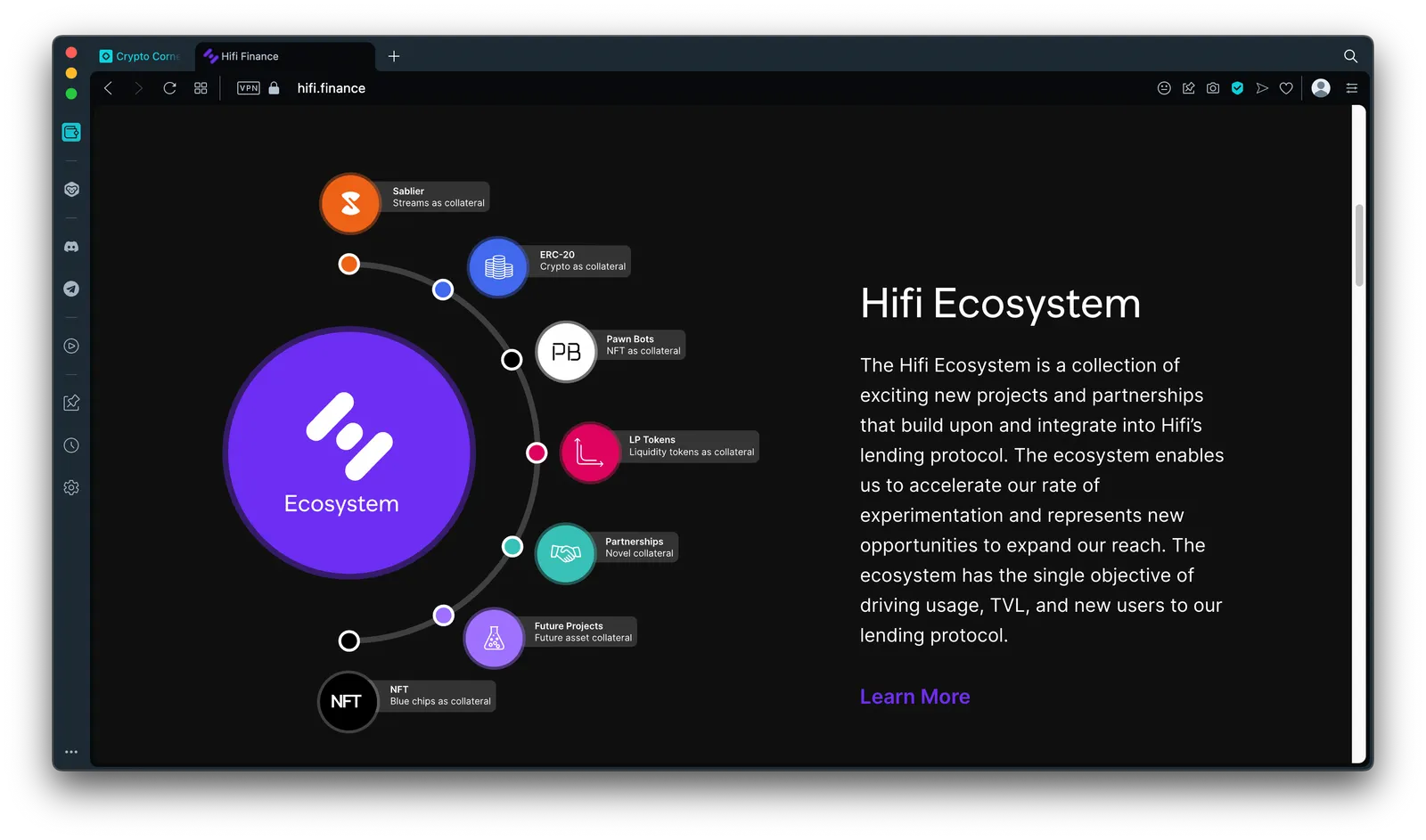Click the Liquidity tokens as collateral label

(x=691, y=446)
